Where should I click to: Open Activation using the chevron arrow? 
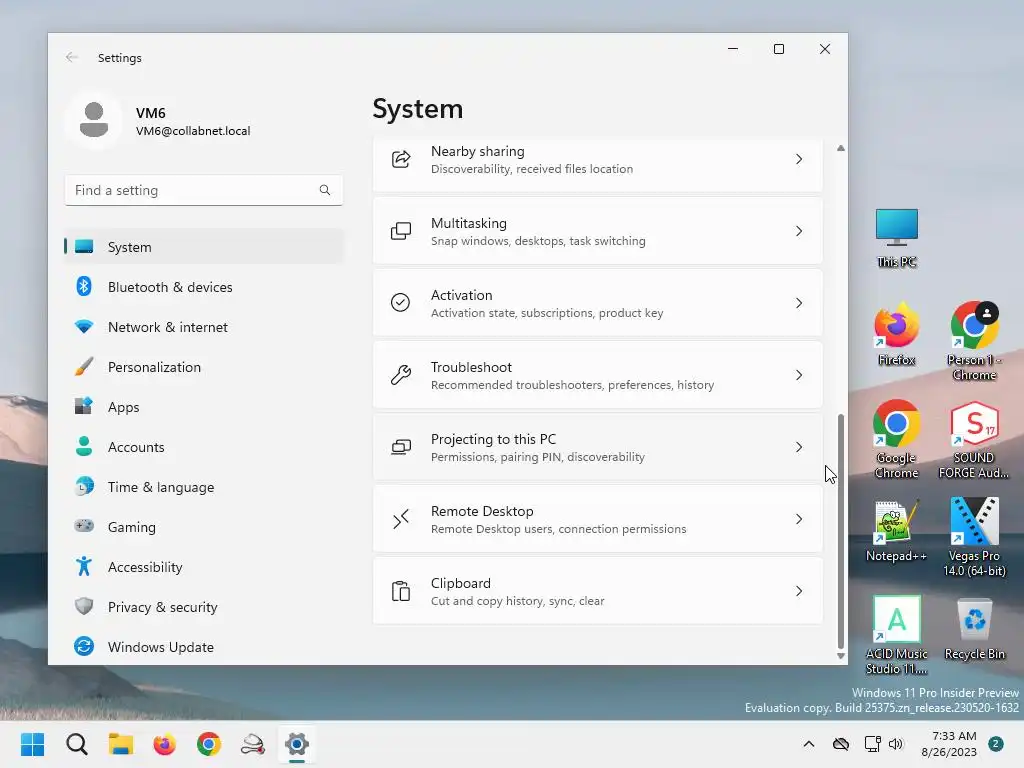pos(799,303)
